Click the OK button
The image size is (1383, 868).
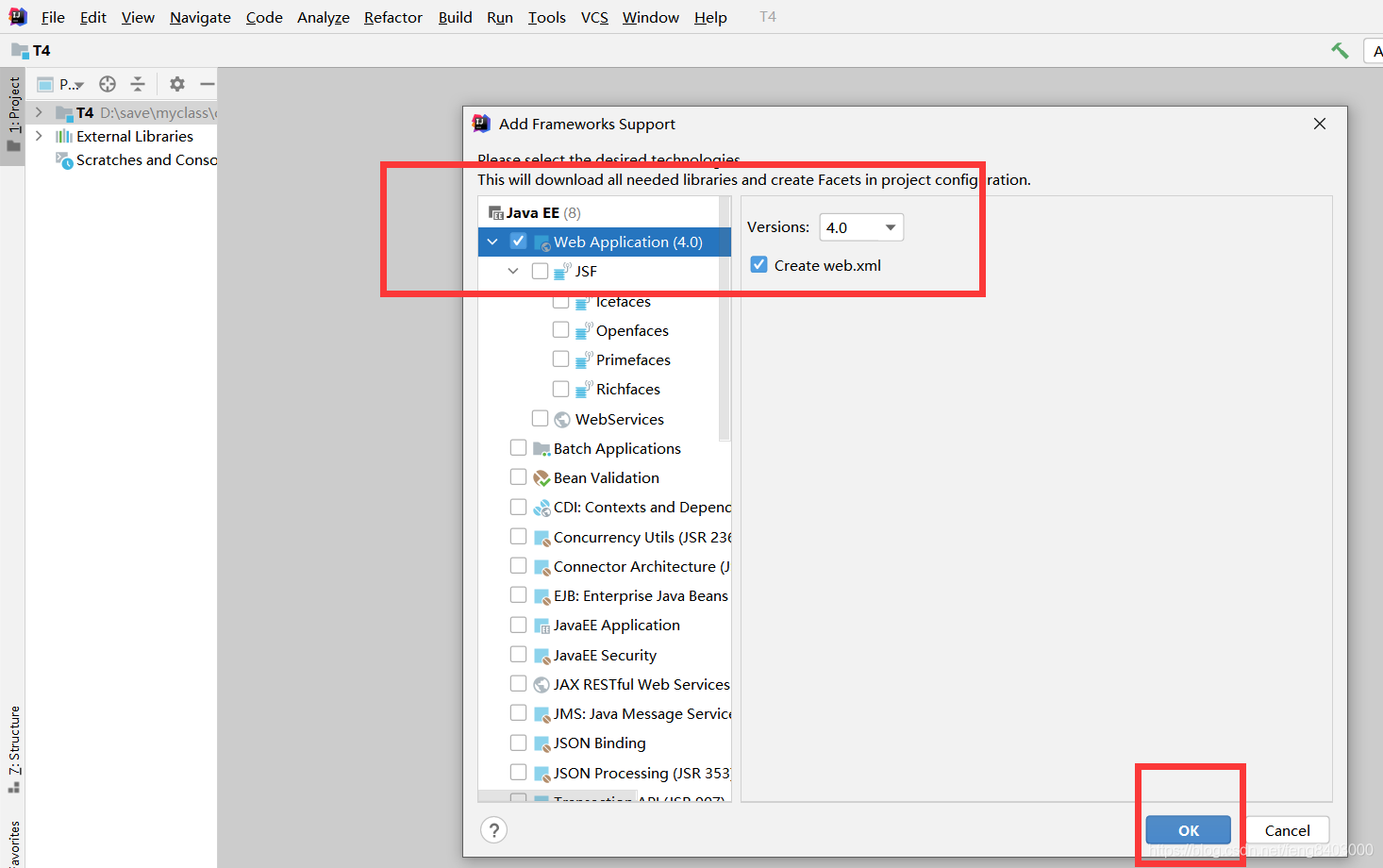click(x=1189, y=830)
